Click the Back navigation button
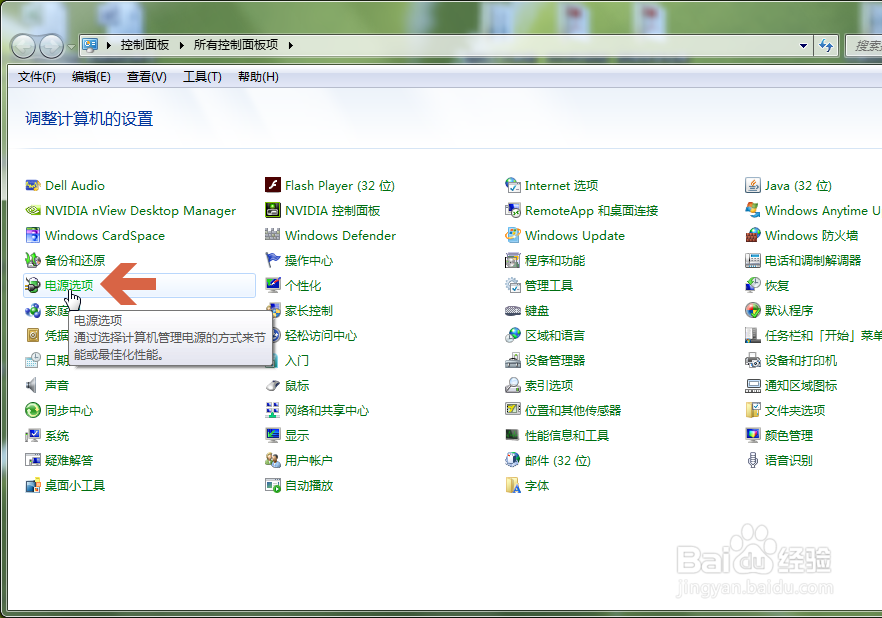The width and height of the screenshot is (882, 618). pos(24,46)
